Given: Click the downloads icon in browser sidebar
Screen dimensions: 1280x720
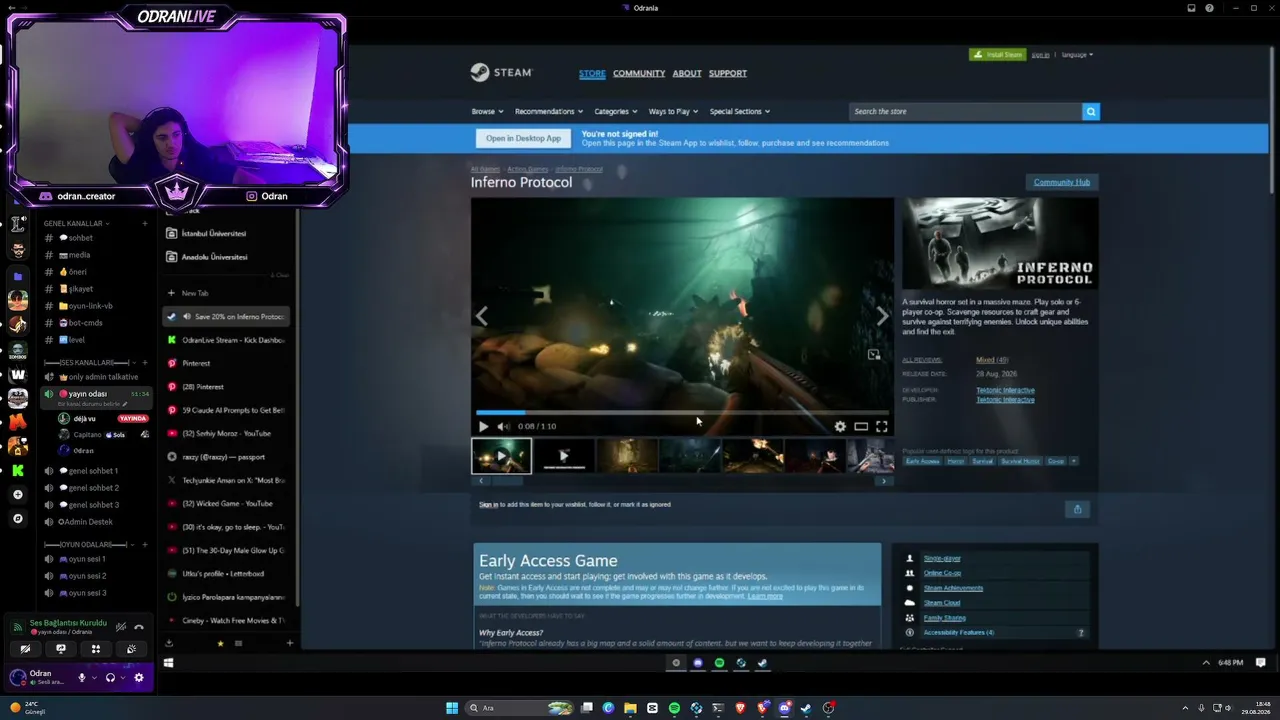Looking at the screenshot, I should click(169, 643).
